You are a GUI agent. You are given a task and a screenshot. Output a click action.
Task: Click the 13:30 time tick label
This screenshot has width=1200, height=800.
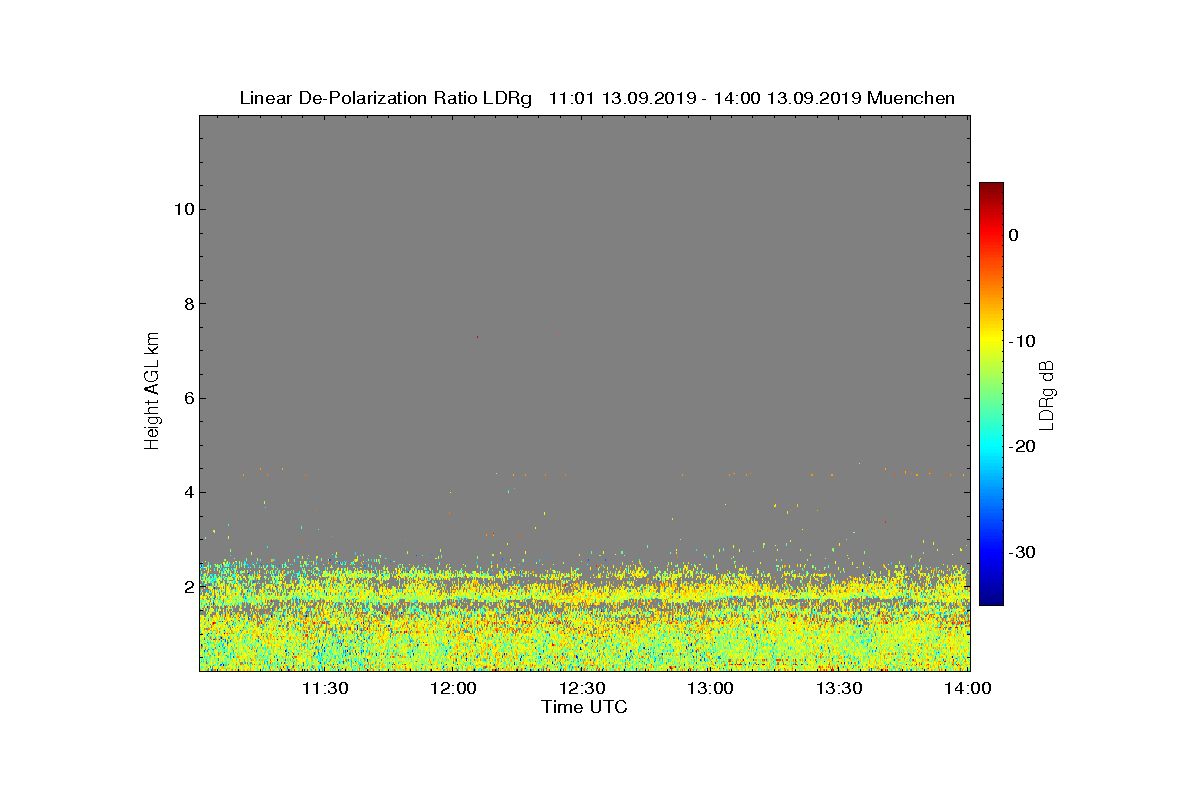(840, 688)
